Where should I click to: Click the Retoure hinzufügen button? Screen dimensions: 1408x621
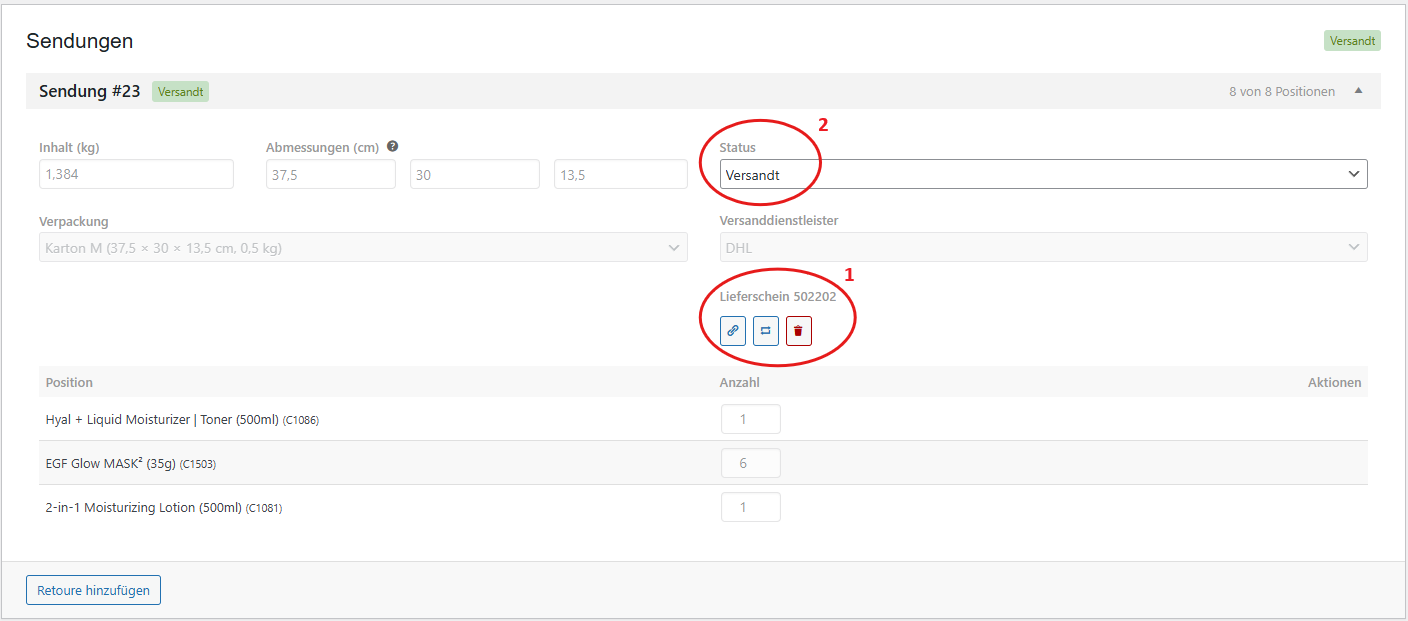click(x=93, y=590)
